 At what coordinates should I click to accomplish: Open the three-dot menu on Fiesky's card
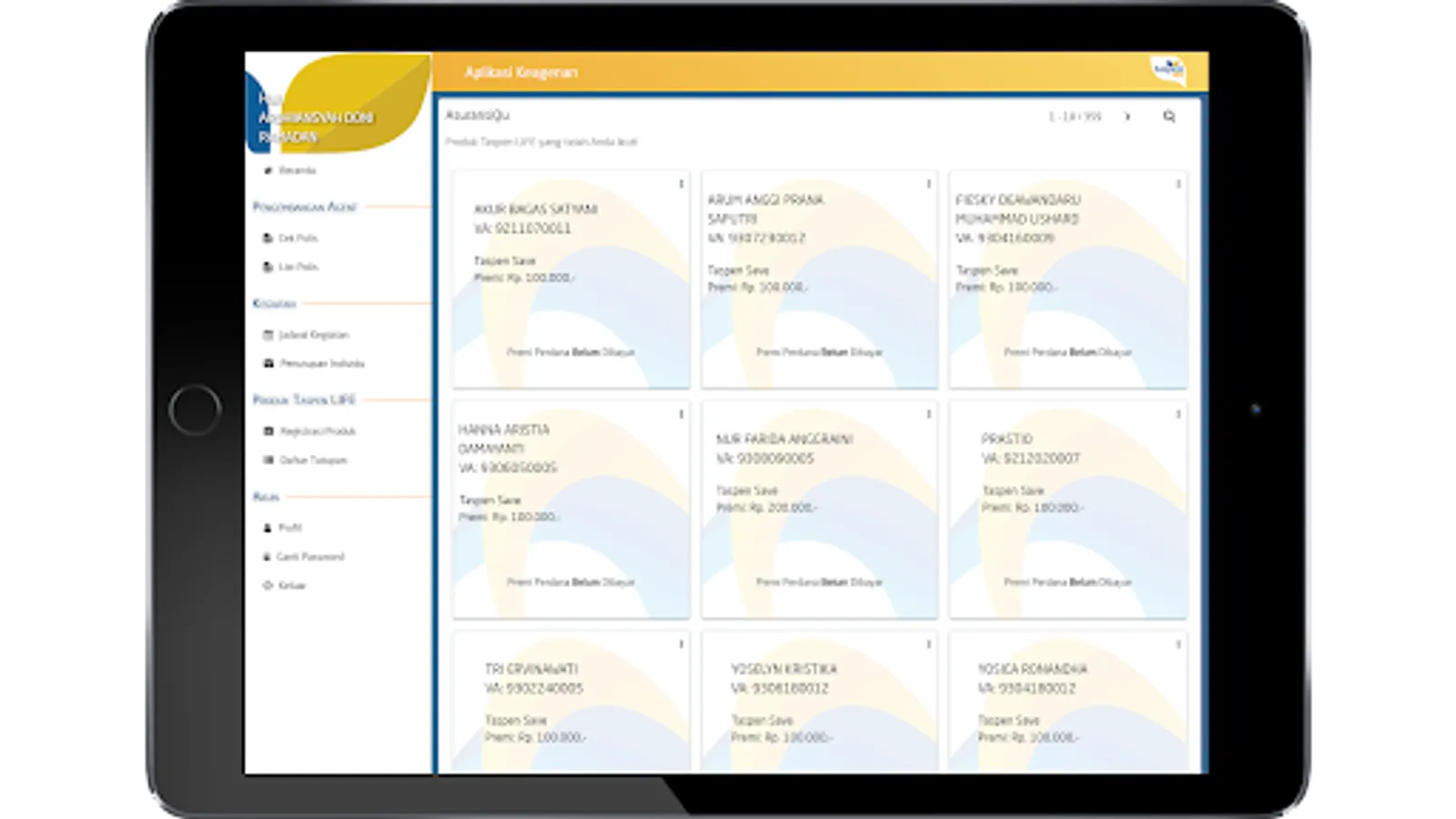click(1178, 184)
